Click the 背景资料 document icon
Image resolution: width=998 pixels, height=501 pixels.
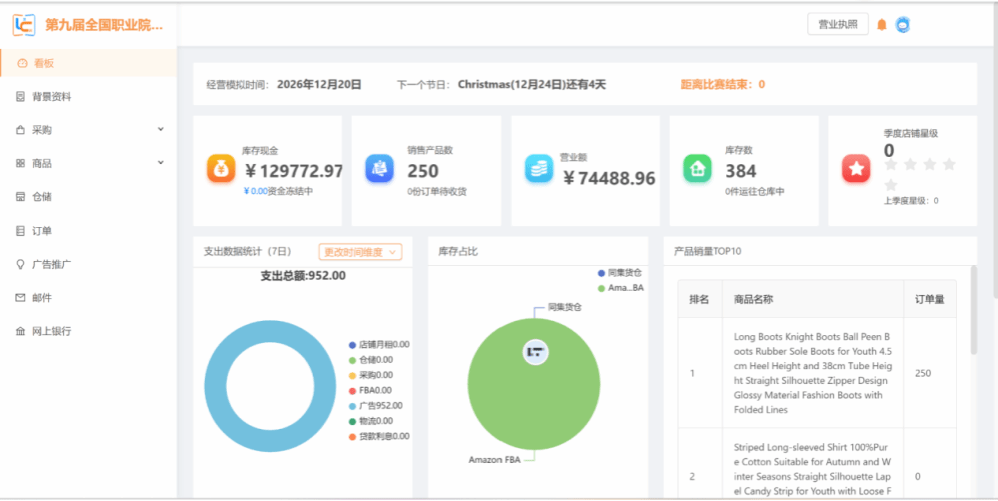coord(20,97)
